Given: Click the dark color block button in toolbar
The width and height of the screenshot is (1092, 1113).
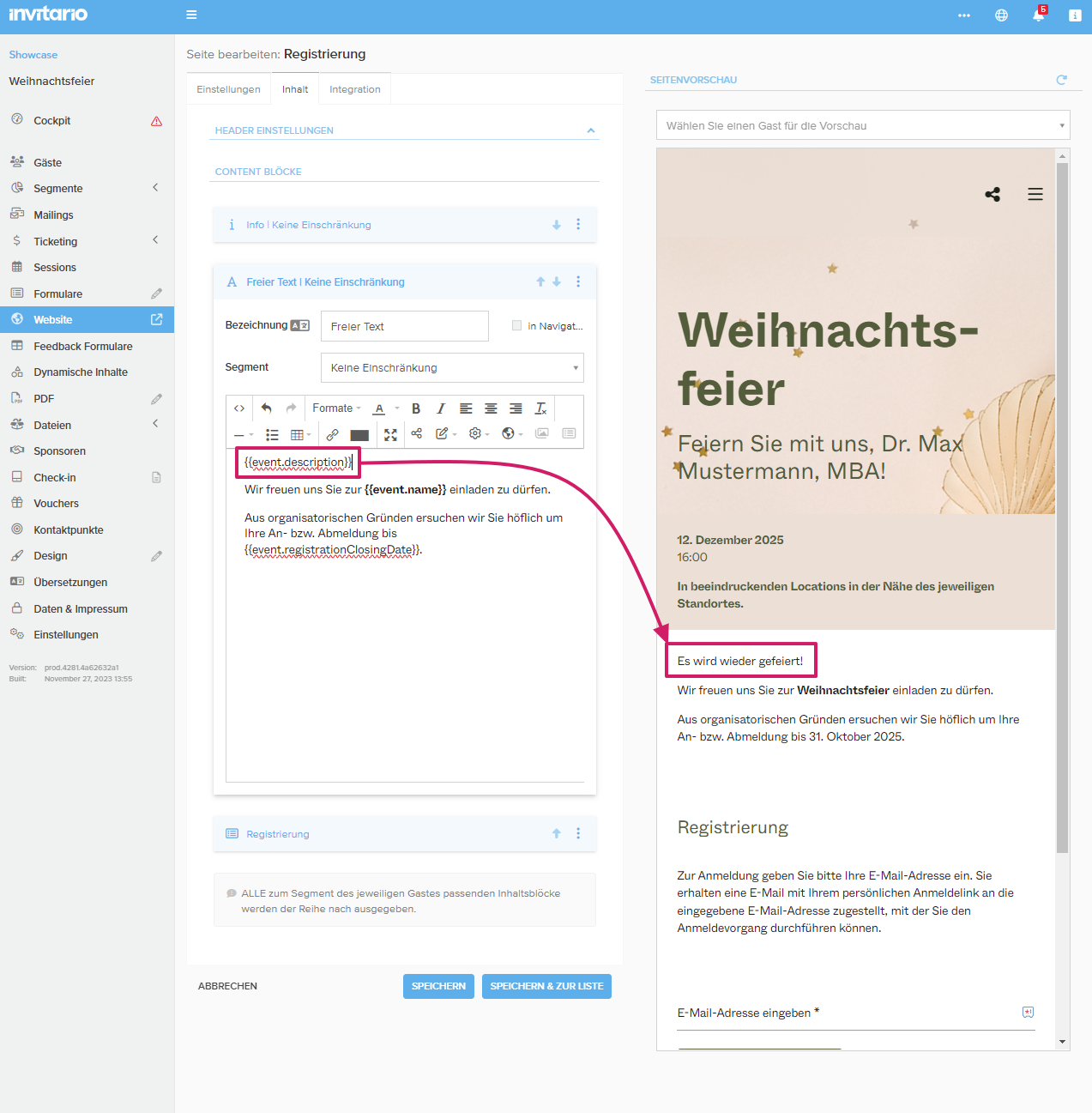Looking at the screenshot, I should 359,434.
